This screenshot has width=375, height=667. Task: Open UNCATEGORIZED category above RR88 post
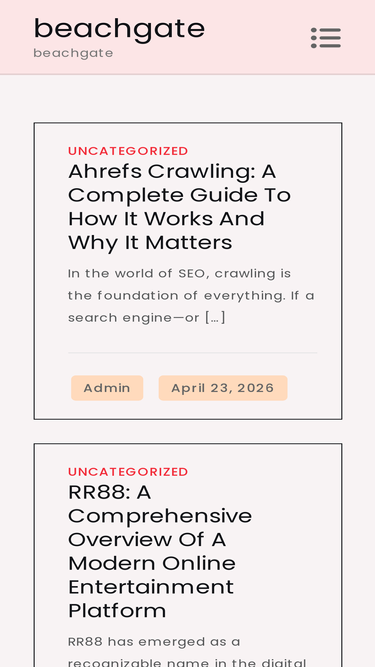click(x=128, y=472)
